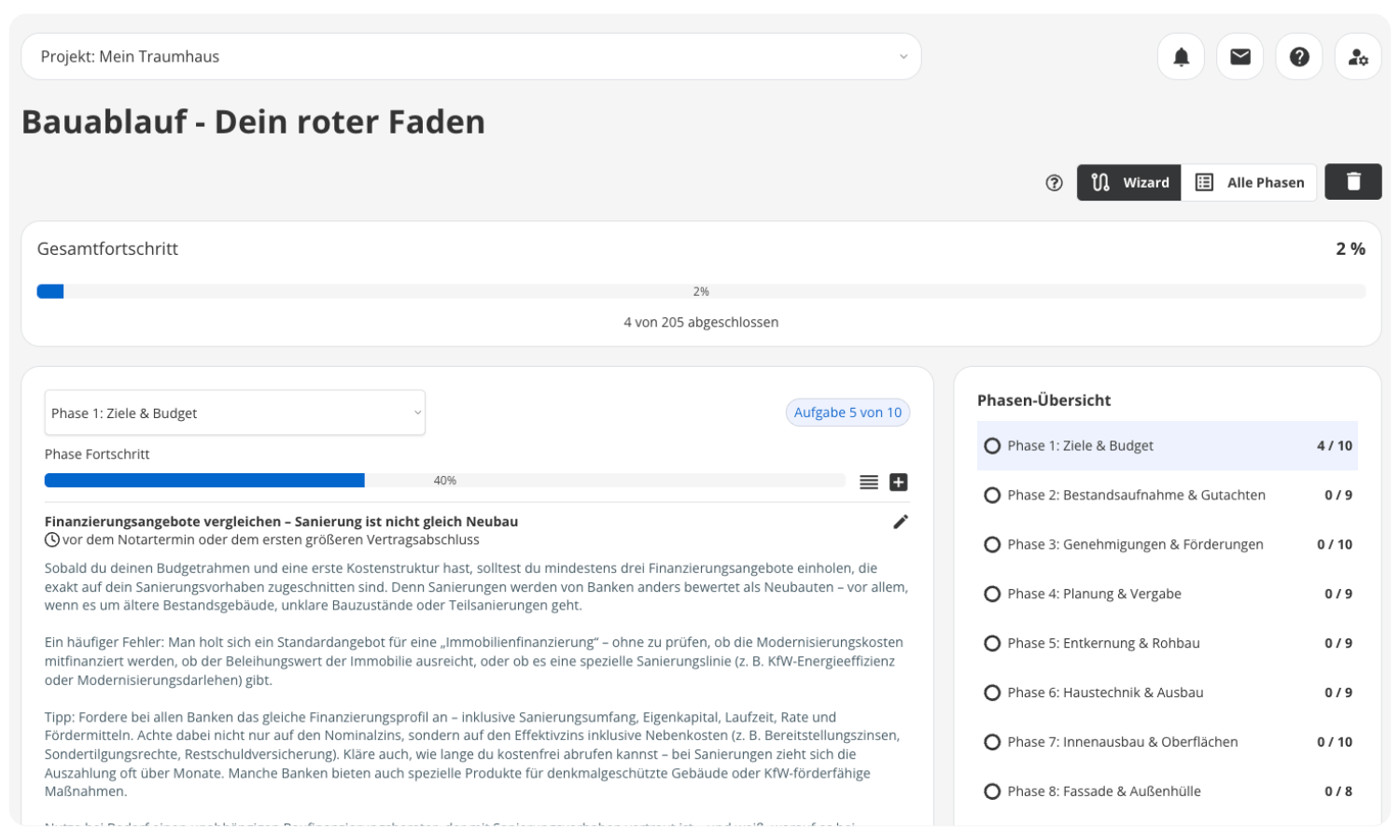Switch to the Wizard view
The width and height of the screenshot is (1400, 840).
[x=1129, y=183]
